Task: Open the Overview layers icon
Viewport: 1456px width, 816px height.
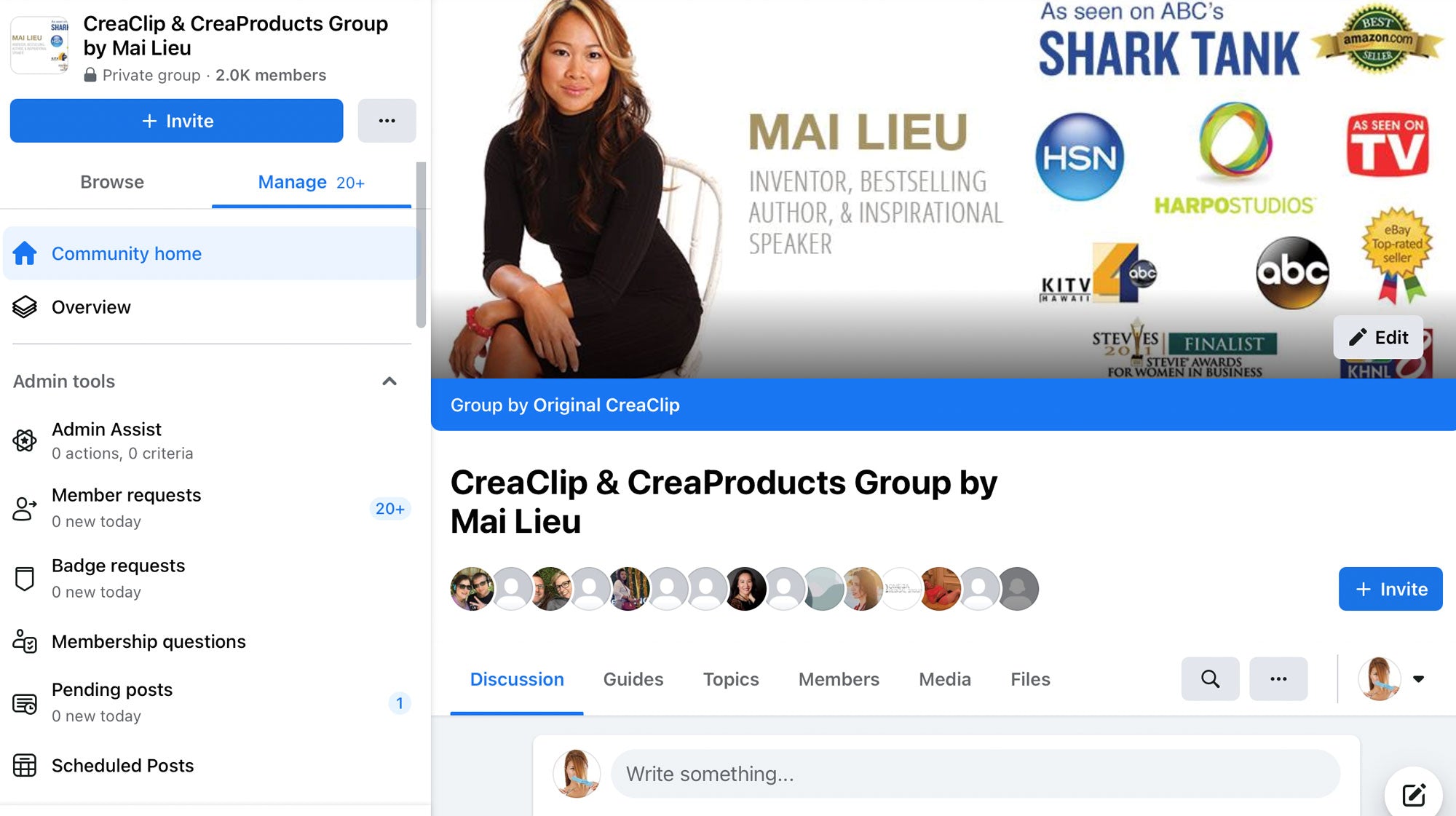Action: [x=25, y=307]
